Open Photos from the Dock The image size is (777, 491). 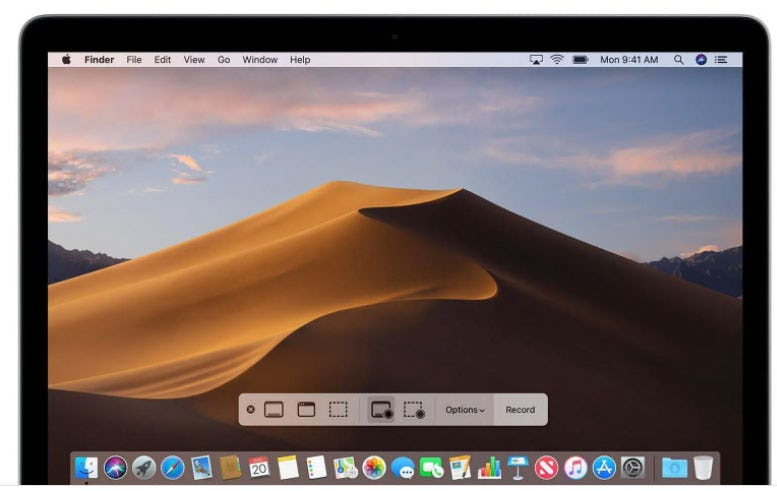[374, 468]
